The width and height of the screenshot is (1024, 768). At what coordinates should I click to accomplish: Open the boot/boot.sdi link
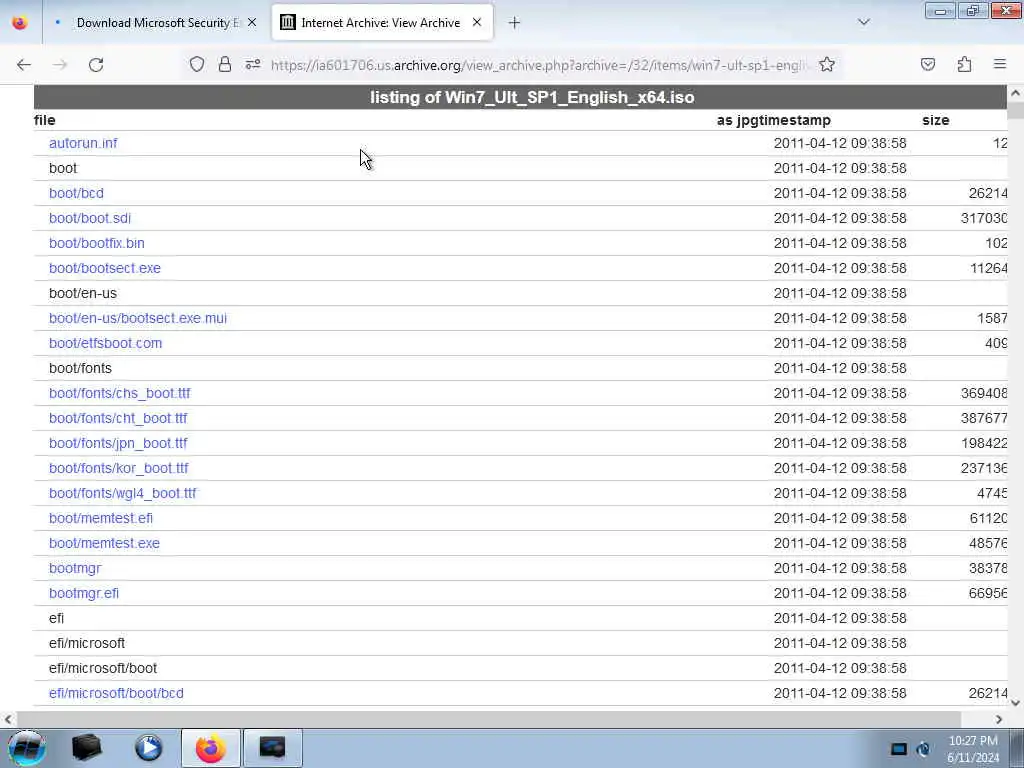point(90,218)
